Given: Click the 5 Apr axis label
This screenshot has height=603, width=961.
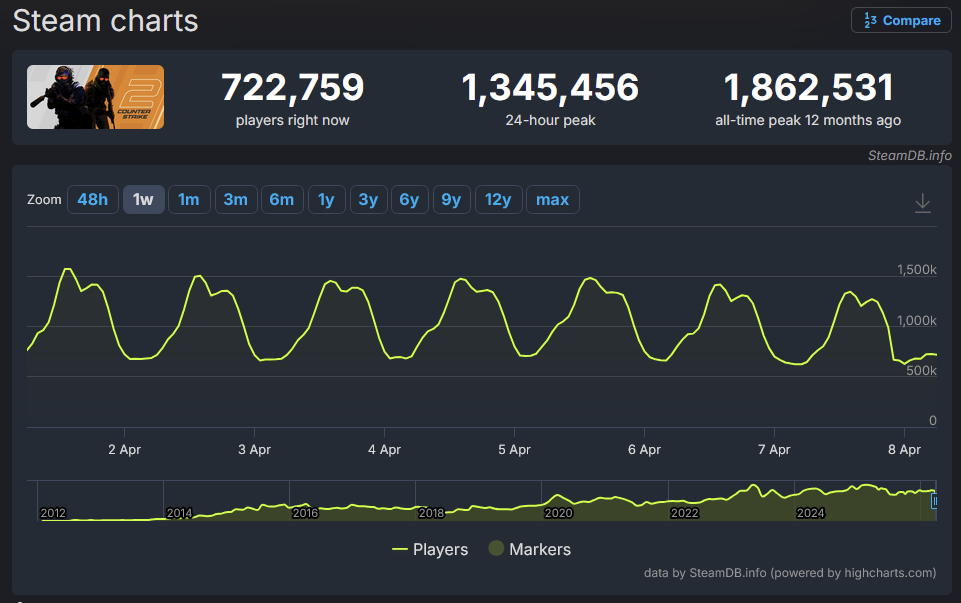Looking at the screenshot, I should [x=514, y=449].
